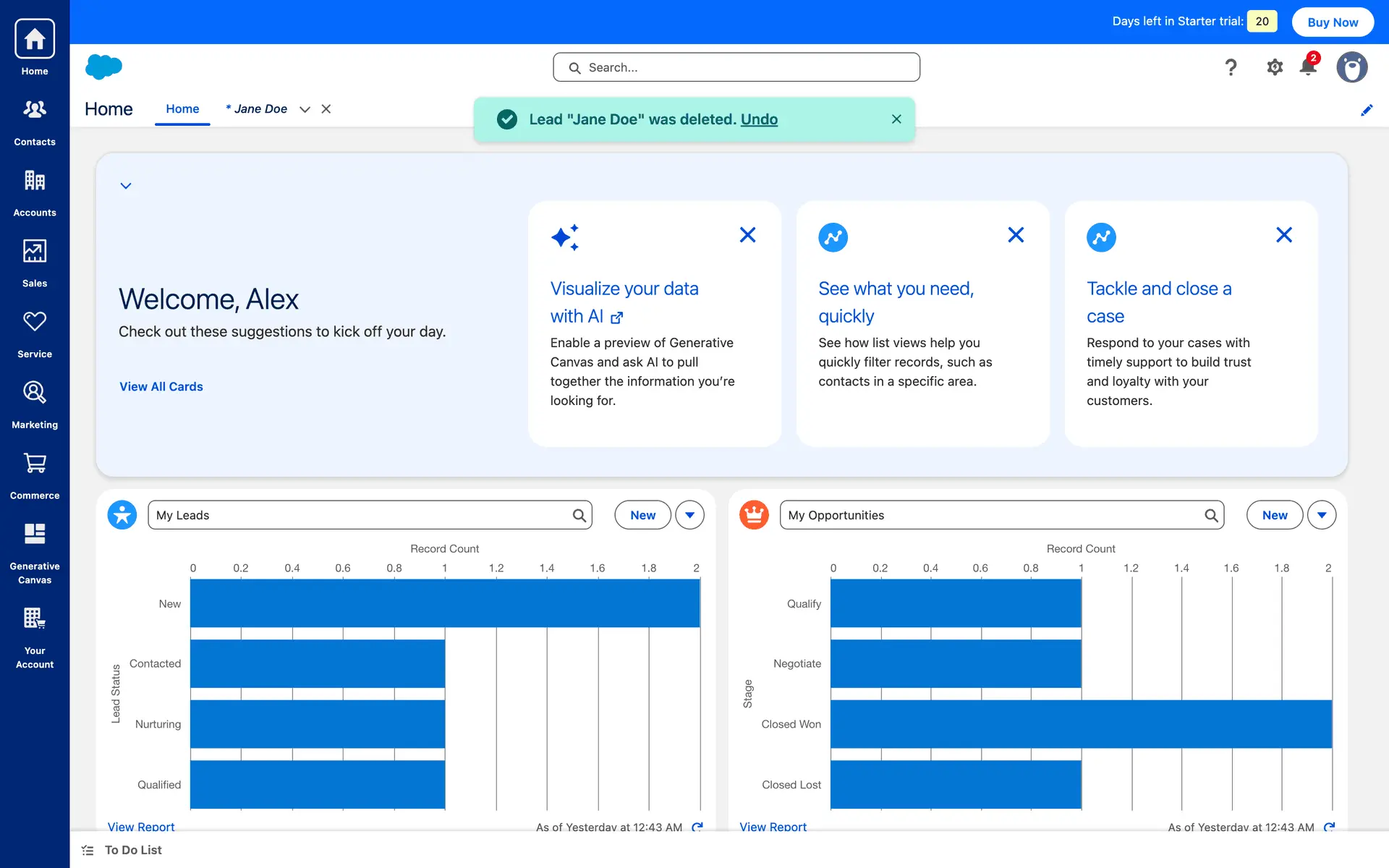1389x868 pixels.
Task: Click the global Search field
Action: tap(736, 67)
